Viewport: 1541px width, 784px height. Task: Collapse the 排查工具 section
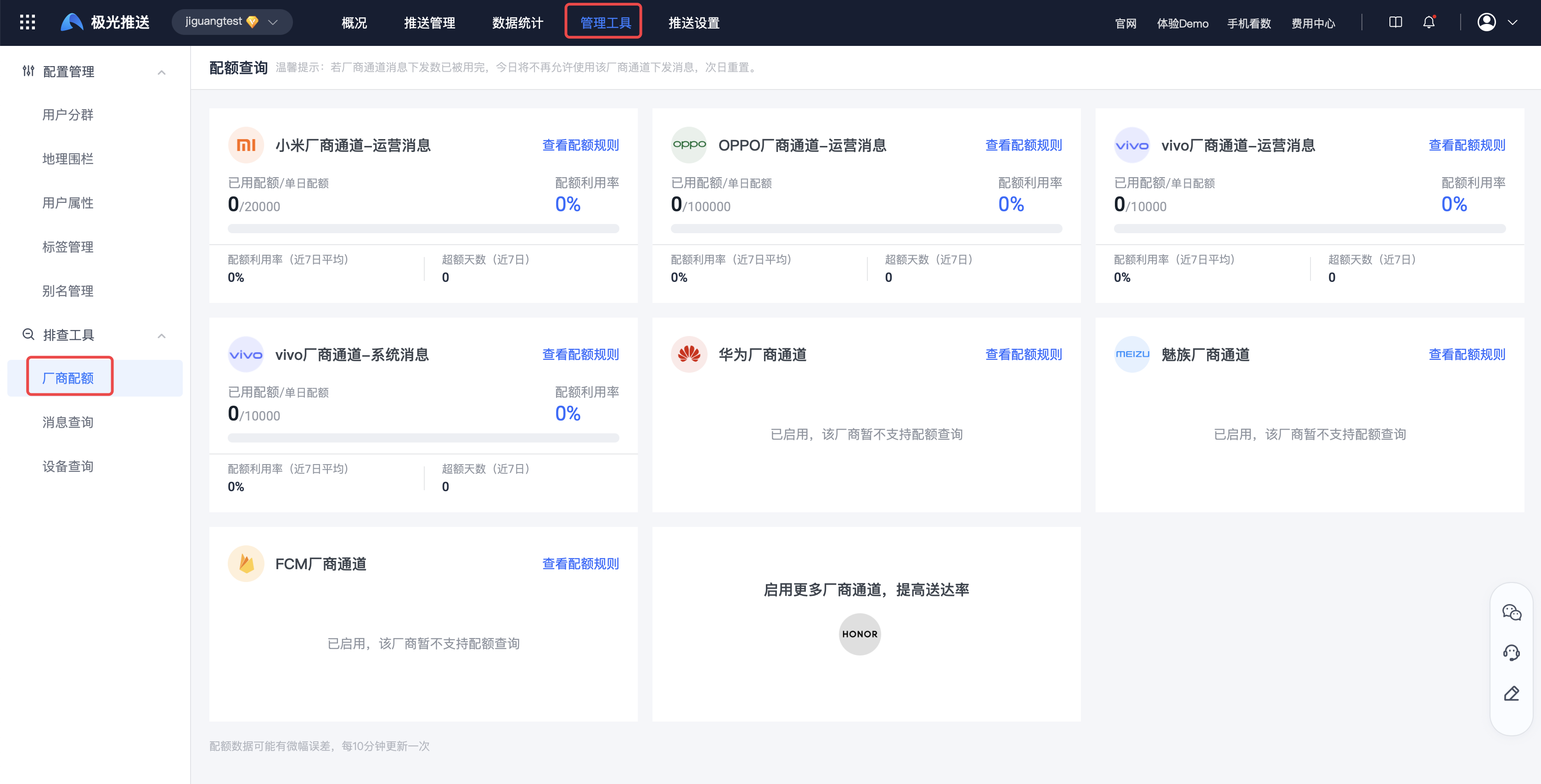pos(162,336)
